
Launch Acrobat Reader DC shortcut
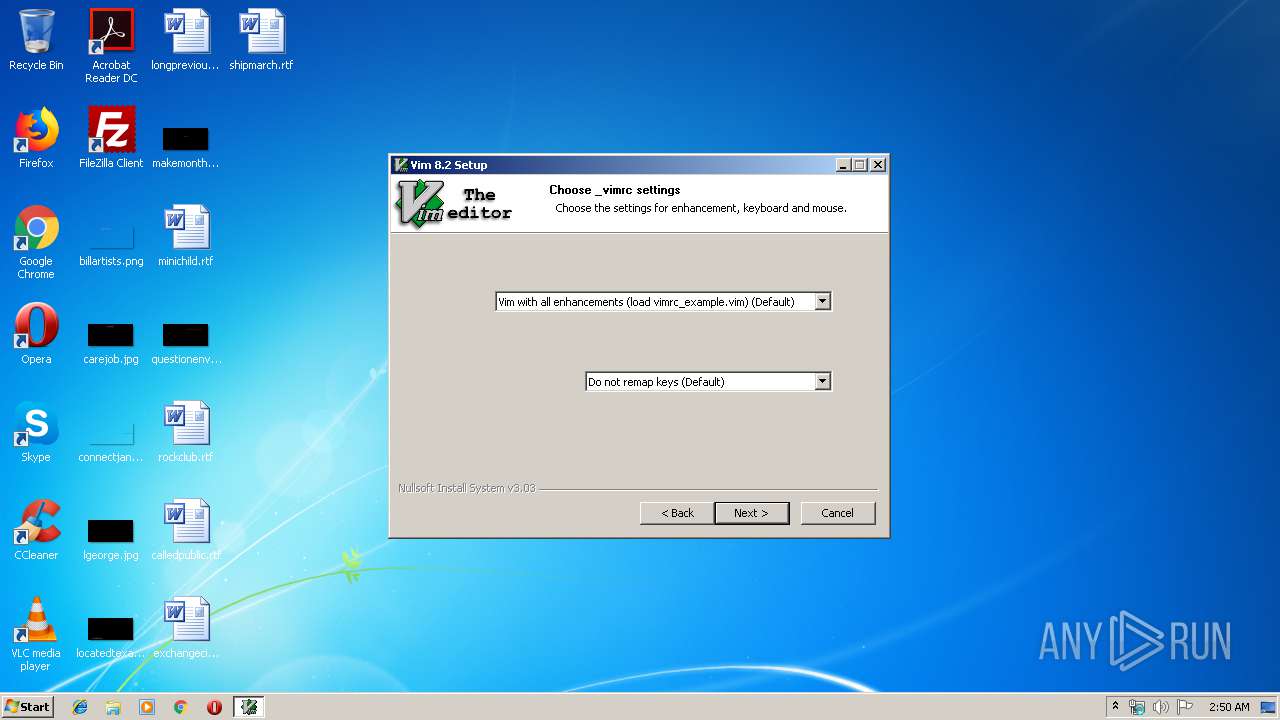click(111, 46)
